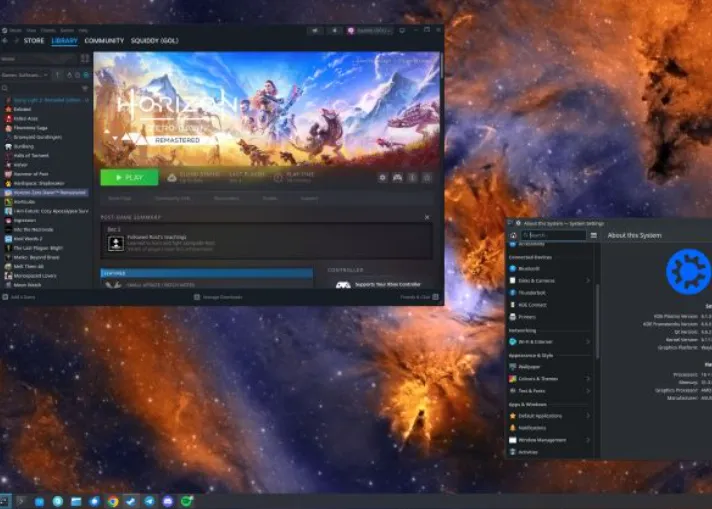Screen dimensions: 712x509
Task: Close the Post-Game Summary panel
Action: [427, 217]
